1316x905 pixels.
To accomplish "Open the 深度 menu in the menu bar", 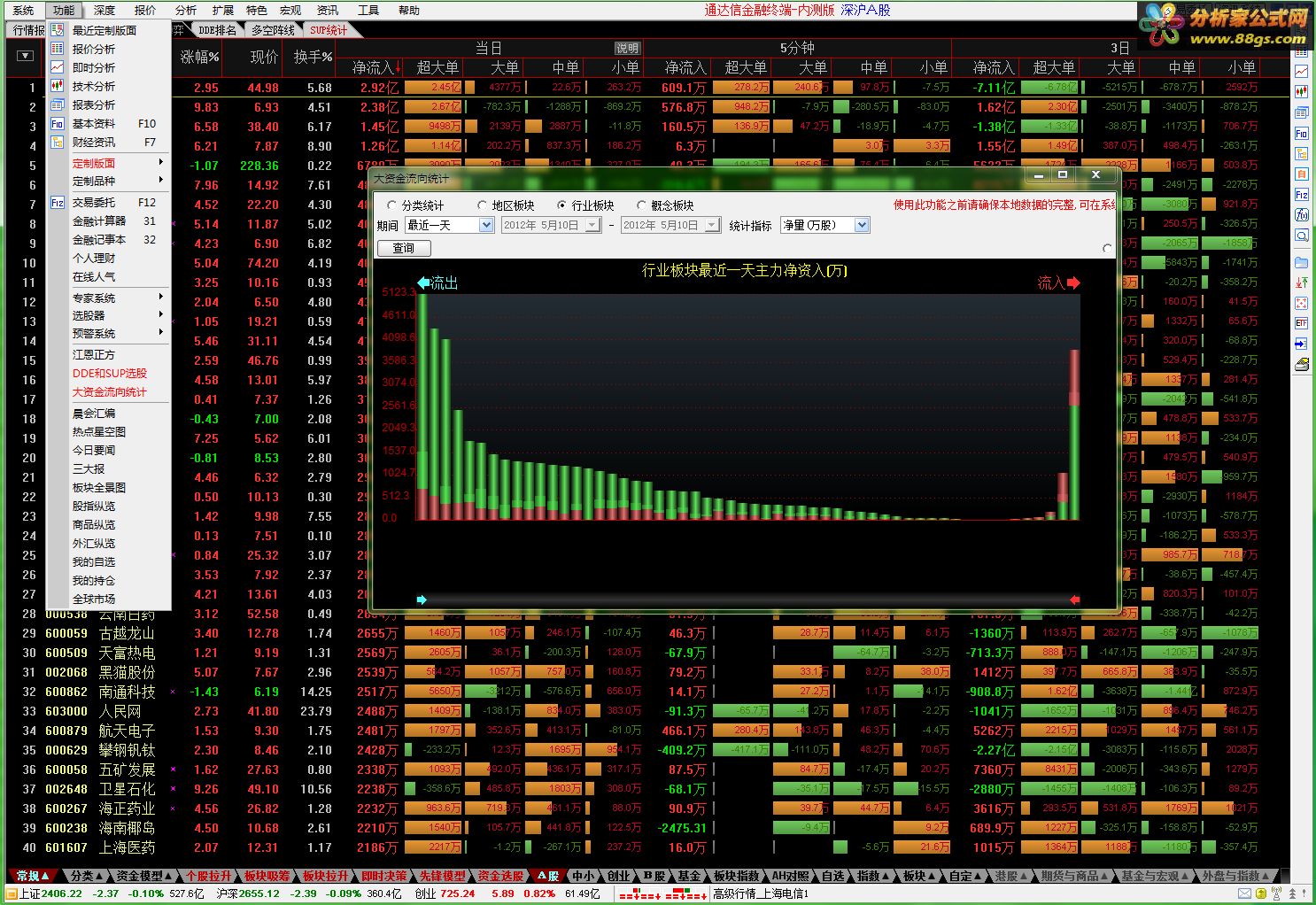I will (105, 10).
